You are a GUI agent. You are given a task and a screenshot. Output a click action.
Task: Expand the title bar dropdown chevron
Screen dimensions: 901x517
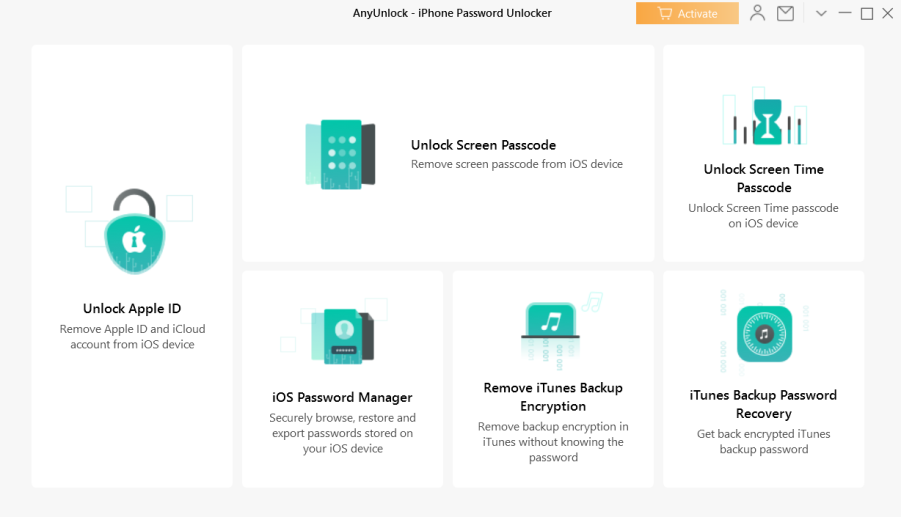pos(821,13)
